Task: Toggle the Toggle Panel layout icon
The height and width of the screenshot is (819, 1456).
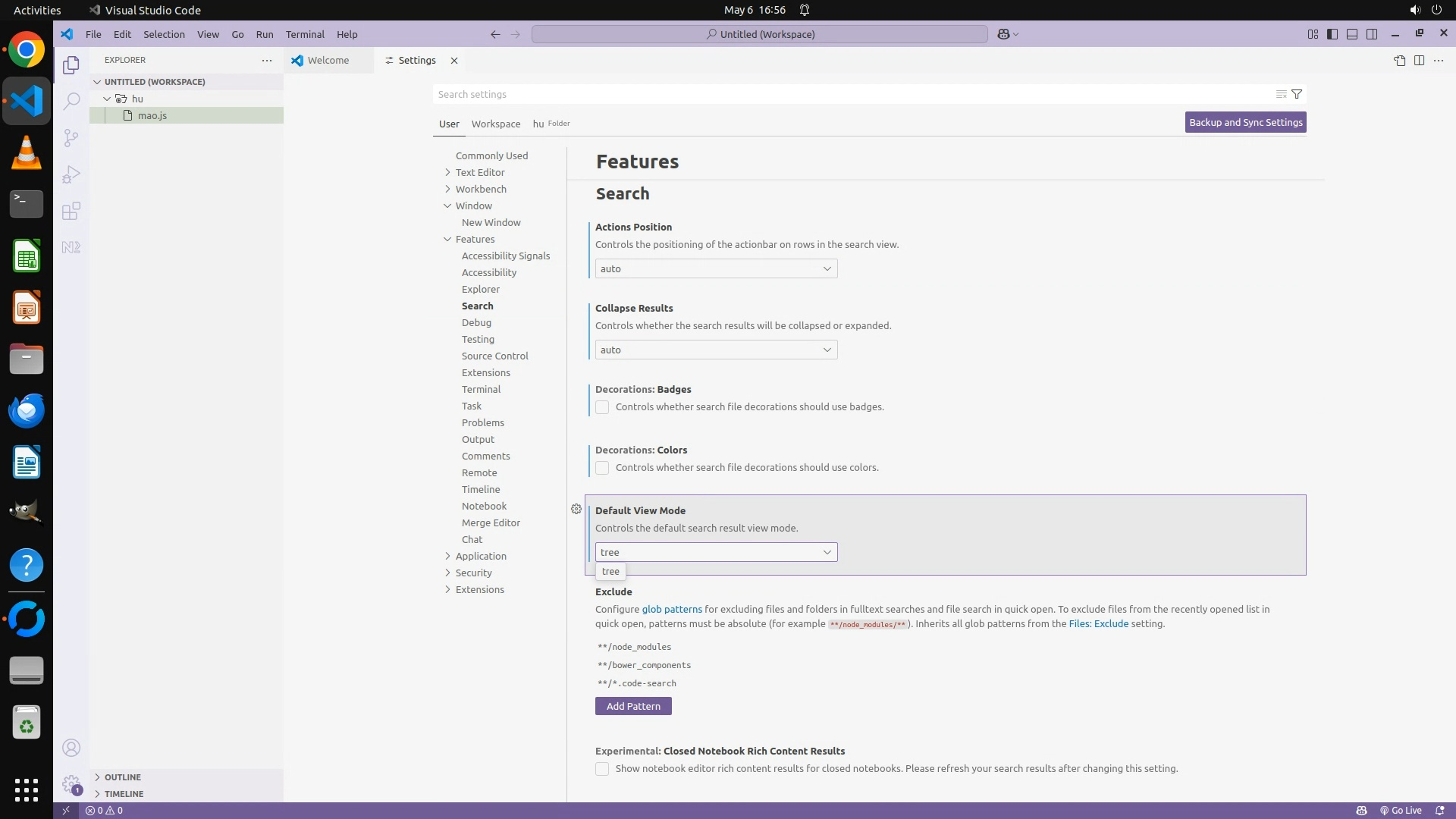Action: [1352, 34]
